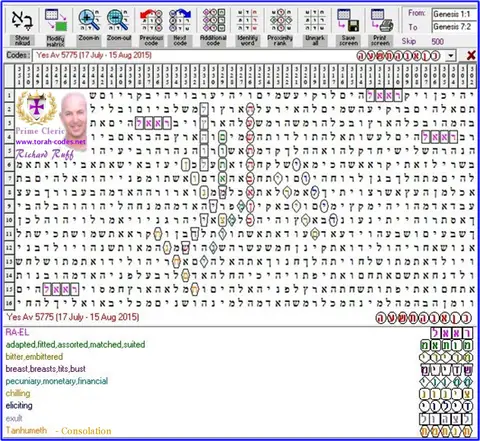480x441 pixels.
Task: Click the Print screen label button
Action: pos(380,40)
